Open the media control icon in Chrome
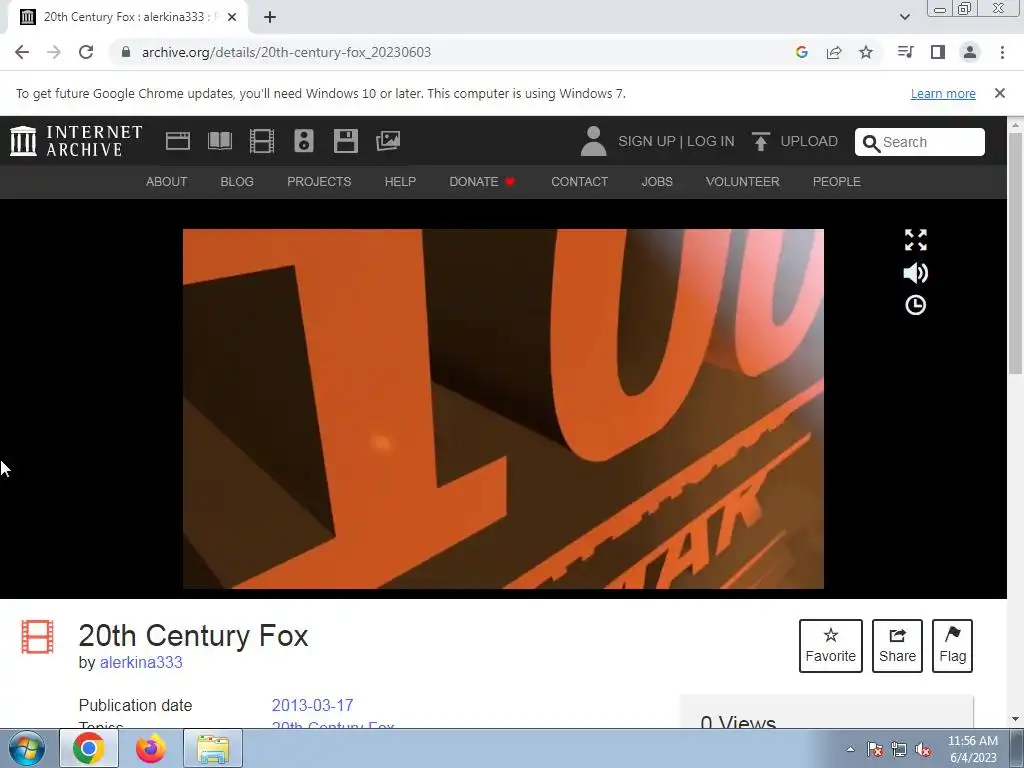1024x768 pixels. [x=905, y=52]
